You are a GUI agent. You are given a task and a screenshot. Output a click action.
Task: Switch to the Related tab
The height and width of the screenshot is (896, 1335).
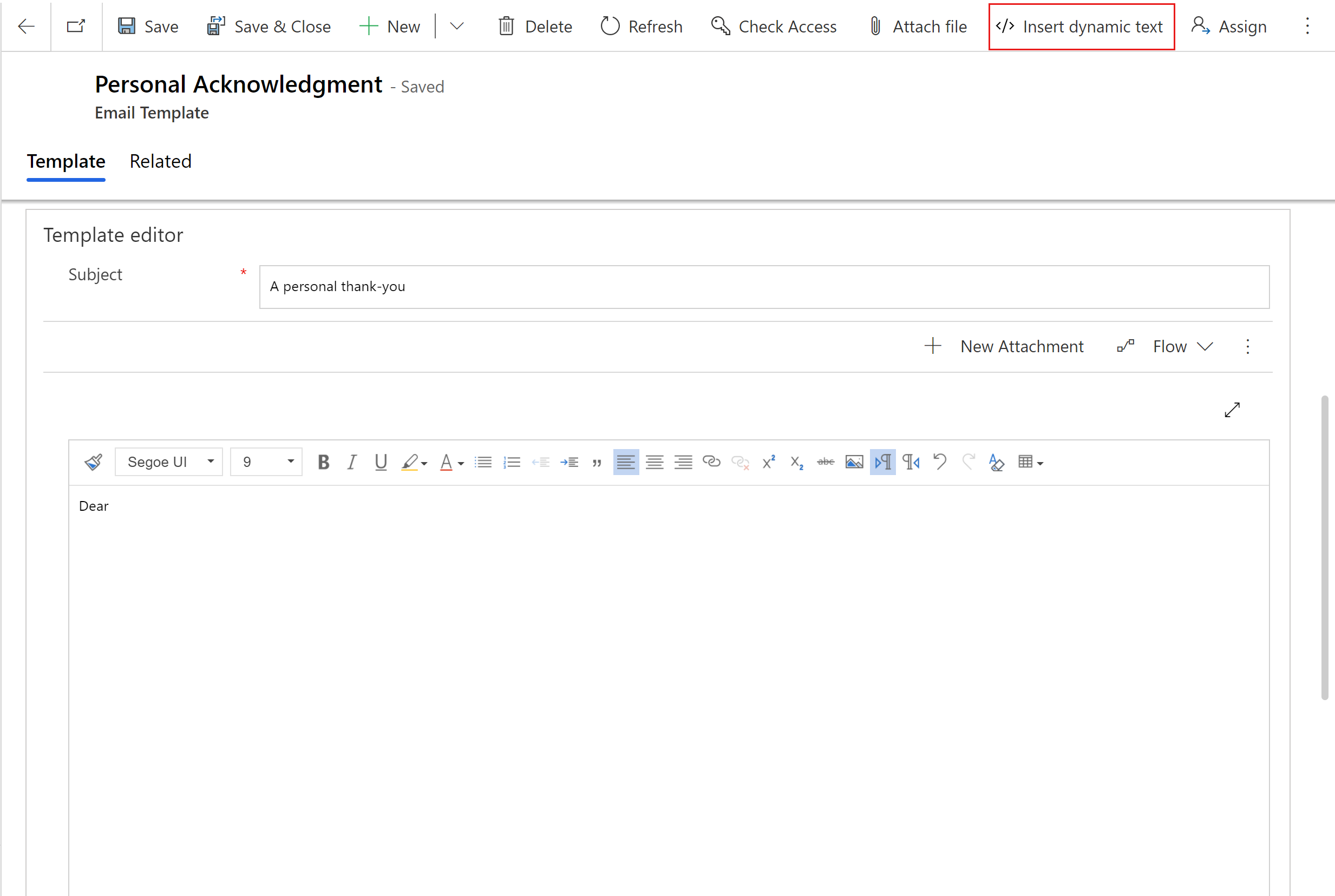tap(161, 161)
